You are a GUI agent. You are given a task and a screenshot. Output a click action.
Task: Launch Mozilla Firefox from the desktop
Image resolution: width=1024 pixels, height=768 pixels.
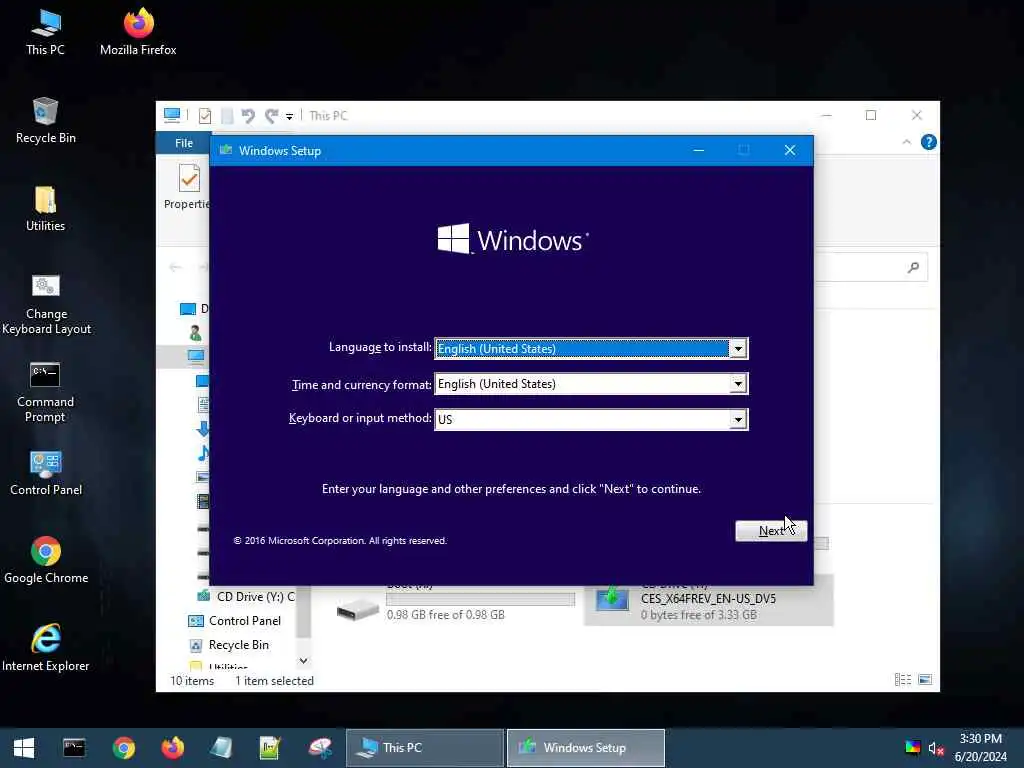click(x=138, y=33)
